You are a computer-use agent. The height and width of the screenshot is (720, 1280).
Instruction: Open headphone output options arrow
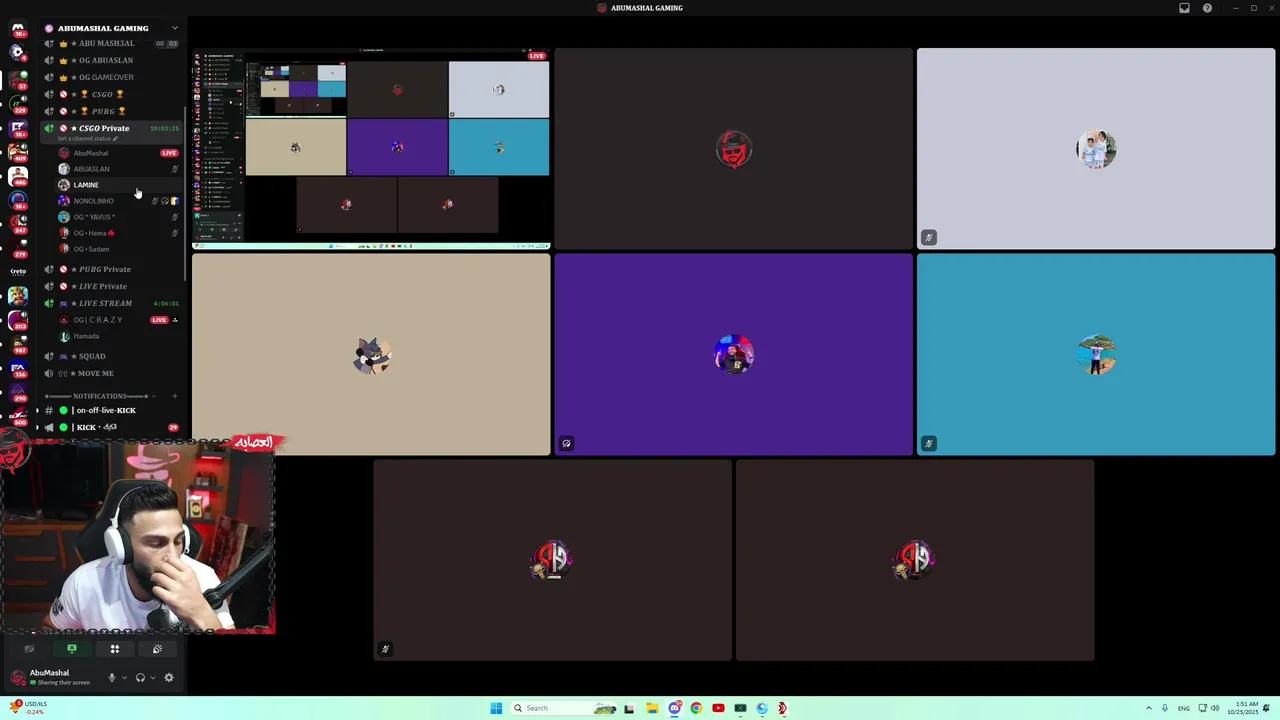tap(153, 678)
